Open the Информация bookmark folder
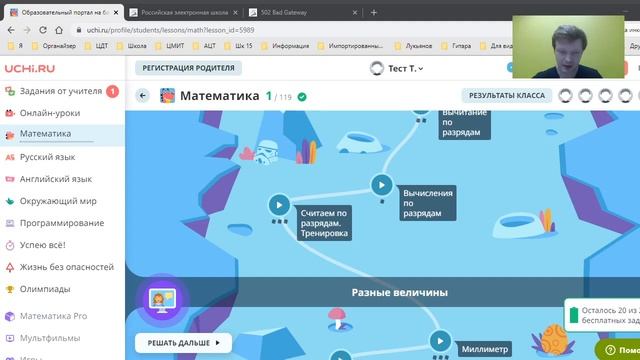The width and height of the screenshot is (640, 360). 285,46
